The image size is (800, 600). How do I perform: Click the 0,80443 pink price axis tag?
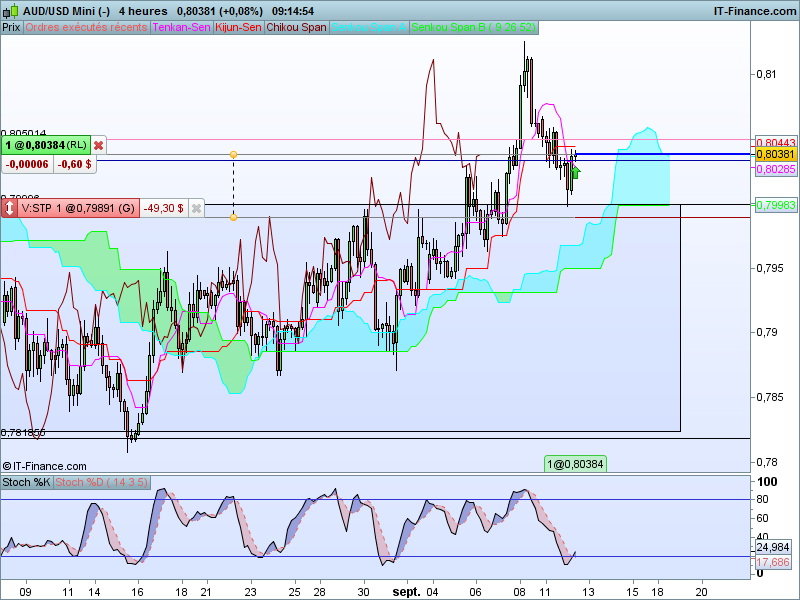(x=776, y=142)
